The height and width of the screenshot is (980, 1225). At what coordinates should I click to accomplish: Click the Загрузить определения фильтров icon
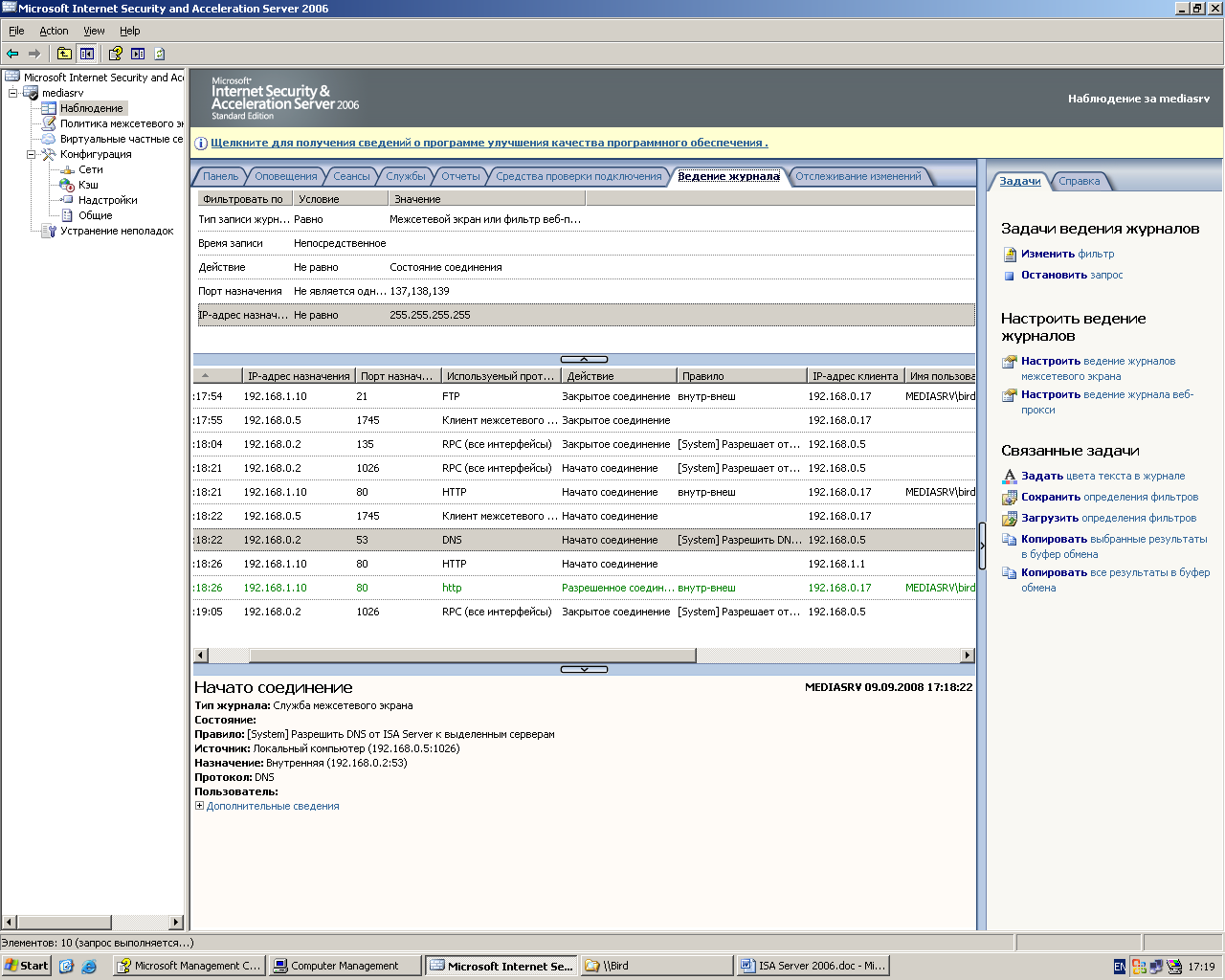click(x=1010, y=519)
